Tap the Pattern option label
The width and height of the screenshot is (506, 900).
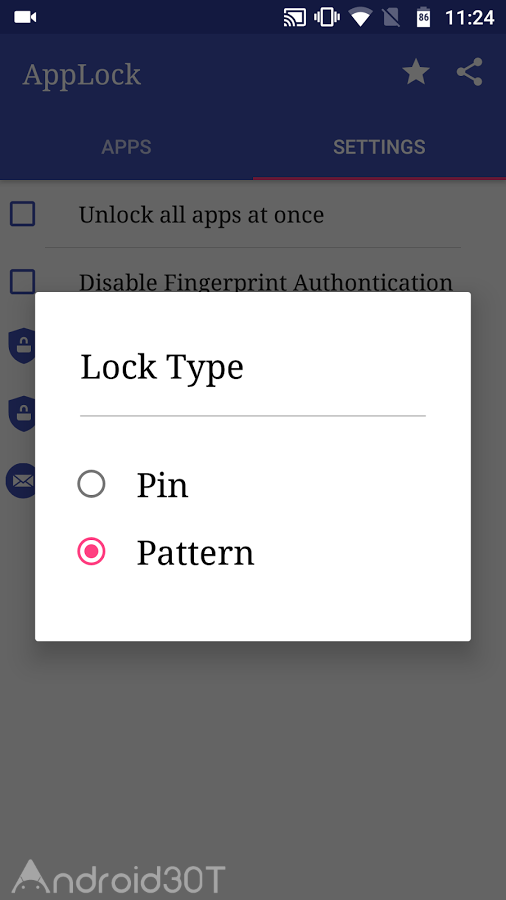coord(195,553)
